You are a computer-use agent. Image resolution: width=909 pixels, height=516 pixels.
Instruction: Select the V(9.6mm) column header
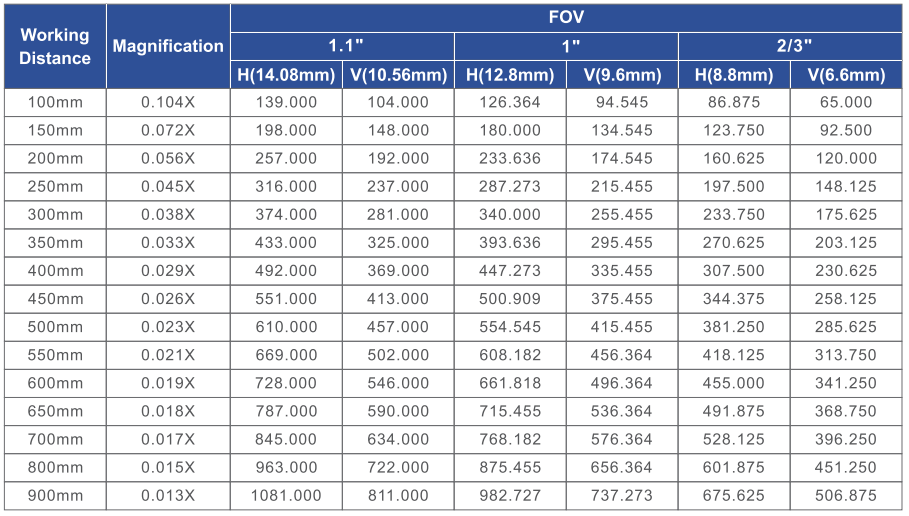(622, 75)
